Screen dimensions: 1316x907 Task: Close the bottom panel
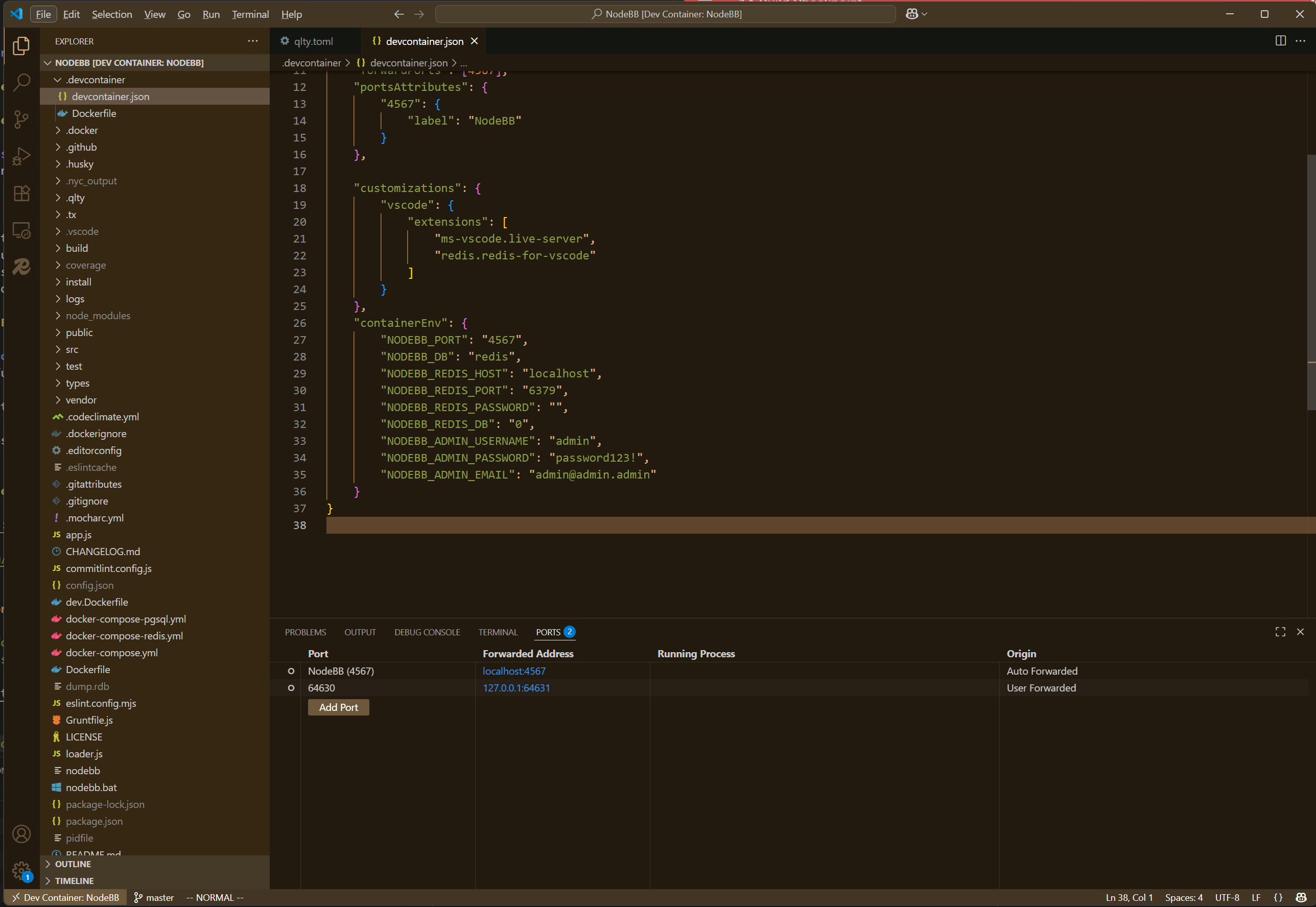(1300, 632)
